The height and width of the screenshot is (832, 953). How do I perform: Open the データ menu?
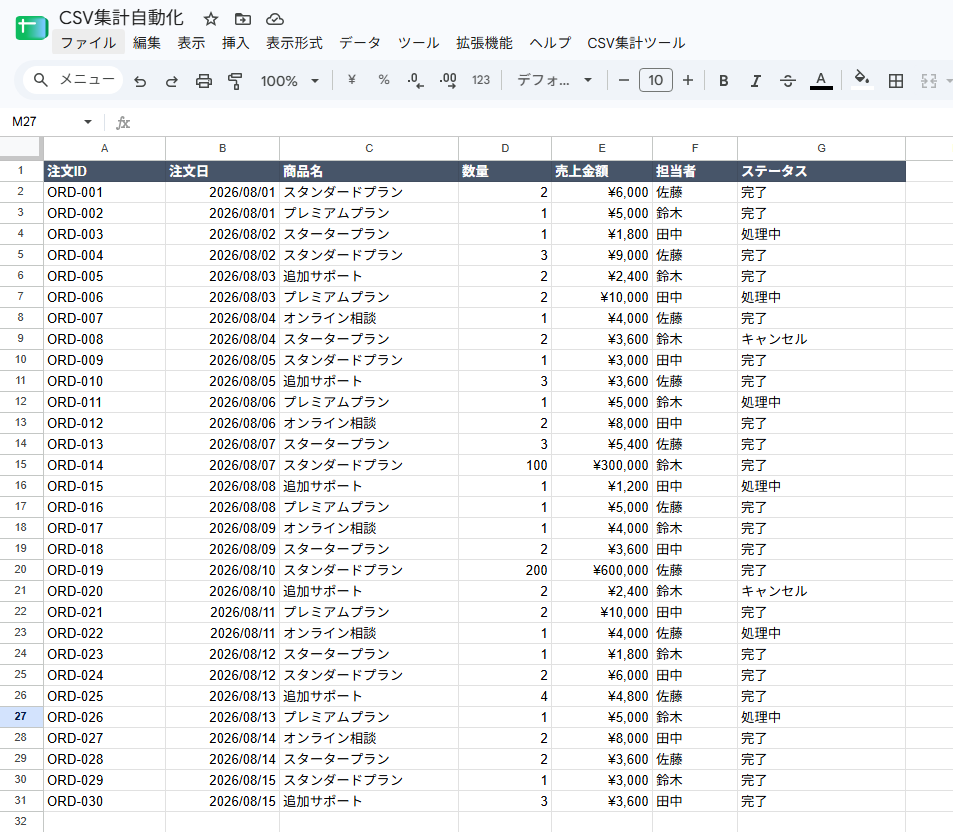(x=360, y=43)
